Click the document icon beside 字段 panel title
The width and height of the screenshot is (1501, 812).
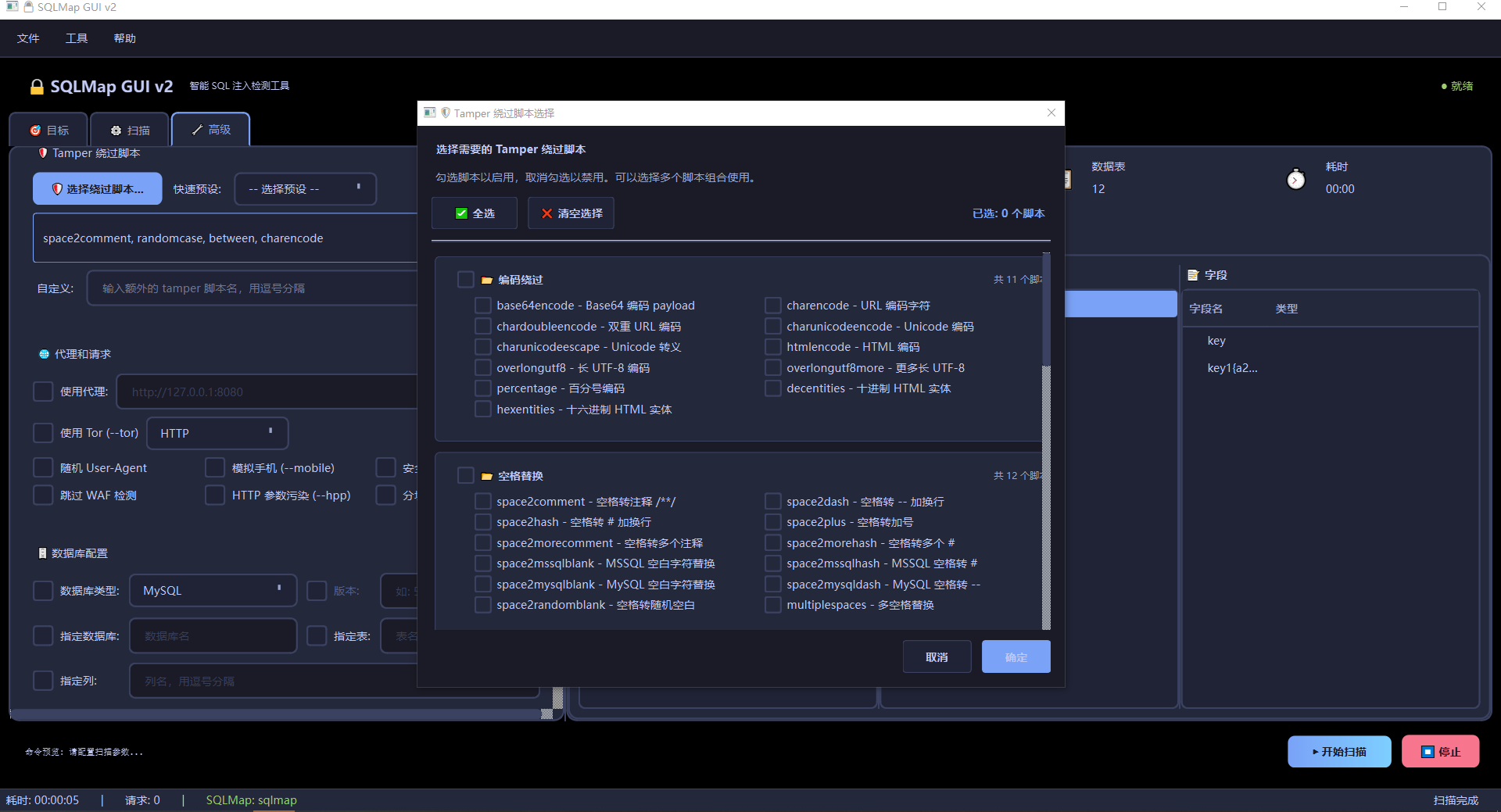coord(1192,274)
